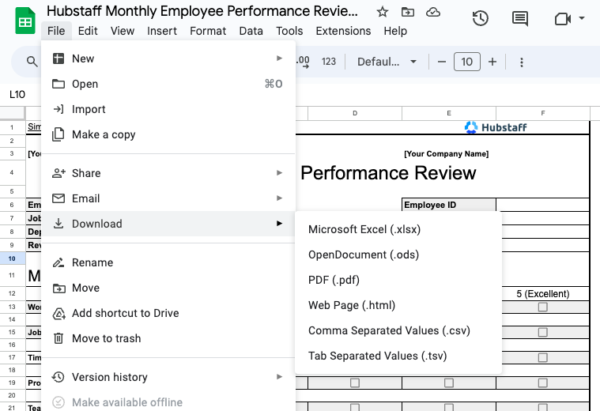Expand the Email submenu arrow
The height and width of the screenshot is (411, 600).
279,198
